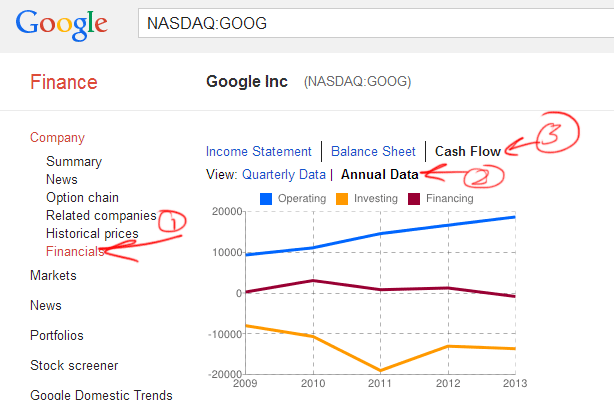
Task: Click the blue Operating legend swatch
Action: (x=266, y=199)
